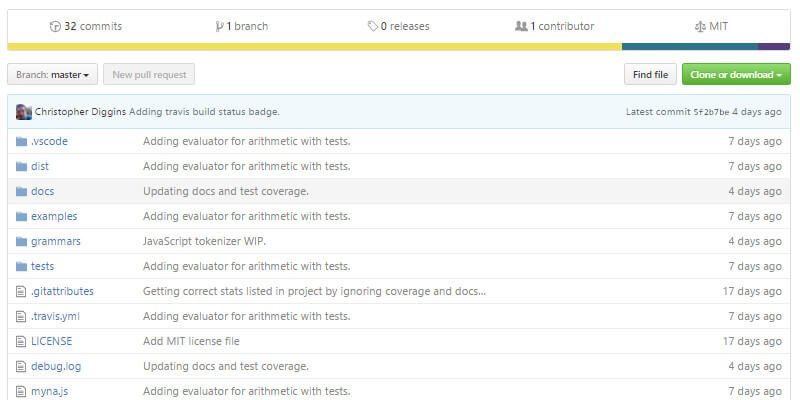Click the releases tag icon

(373, 26)
